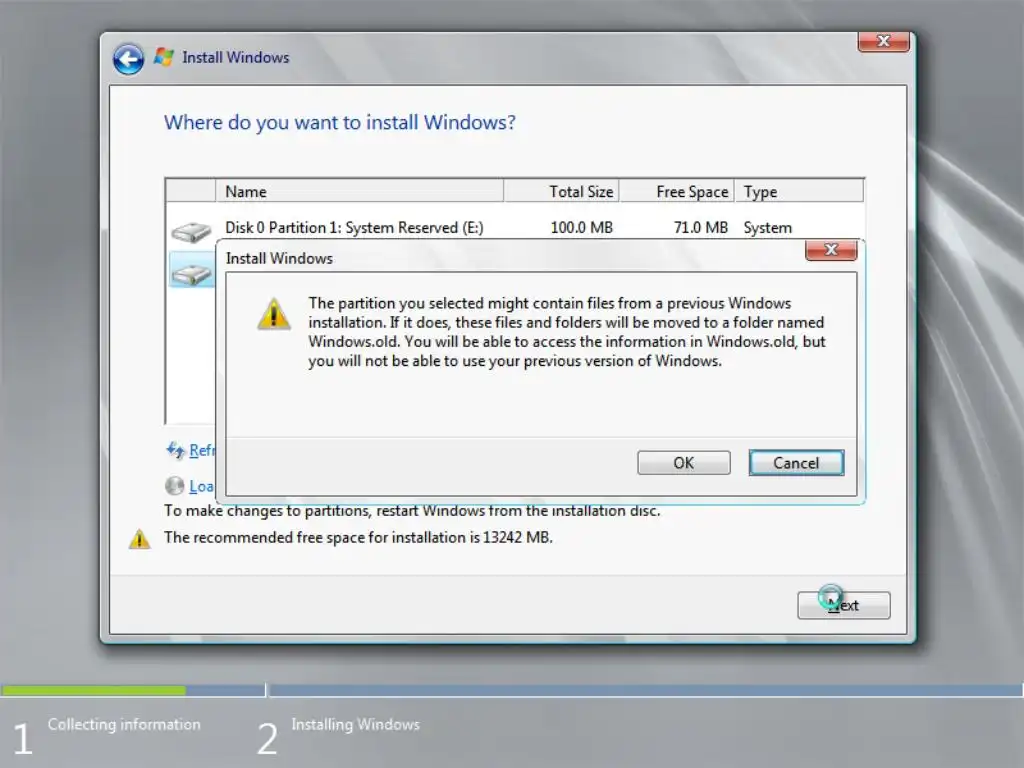Viewport: 1024px width, 768px height.
Task: Click Cancel in the warning dialog
Action: (795, 462)
